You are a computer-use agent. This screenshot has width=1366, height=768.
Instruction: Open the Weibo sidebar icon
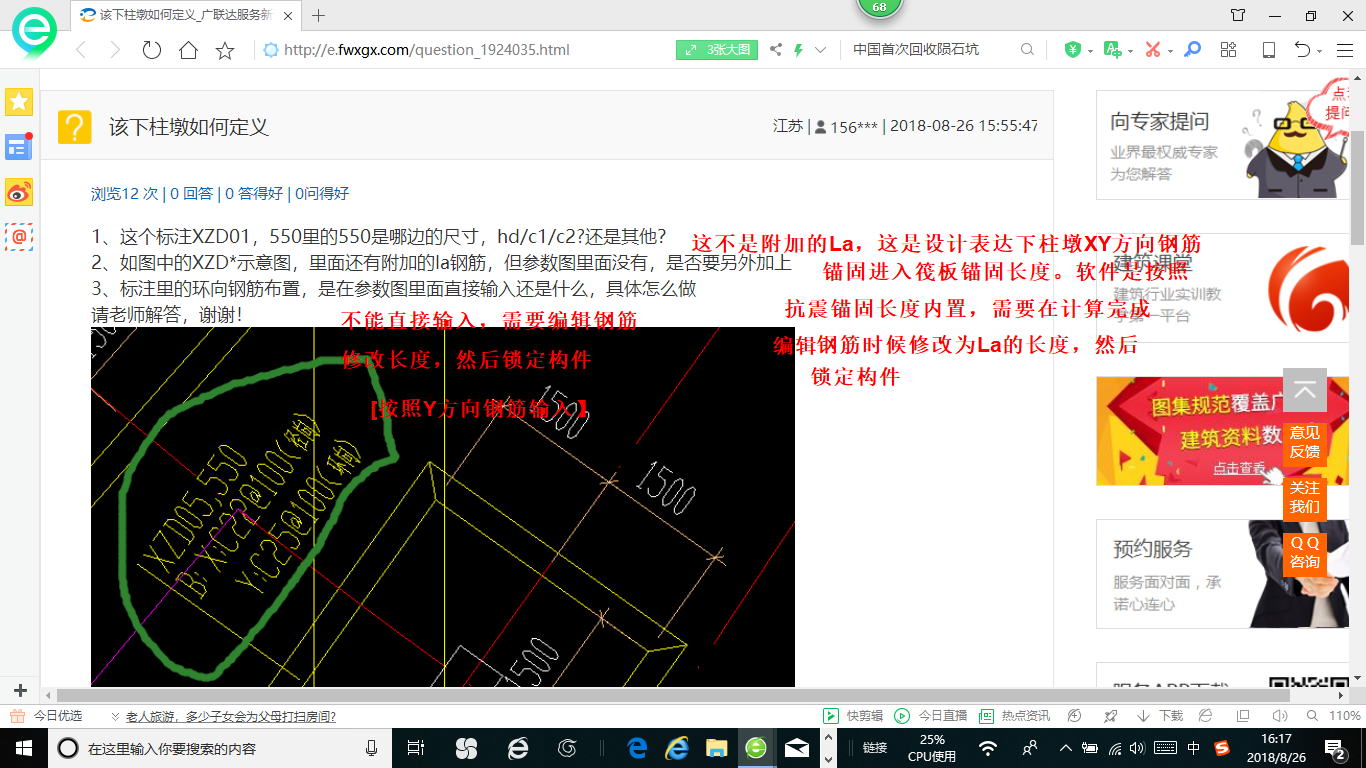pyautogui.click(x=19, y=192)
